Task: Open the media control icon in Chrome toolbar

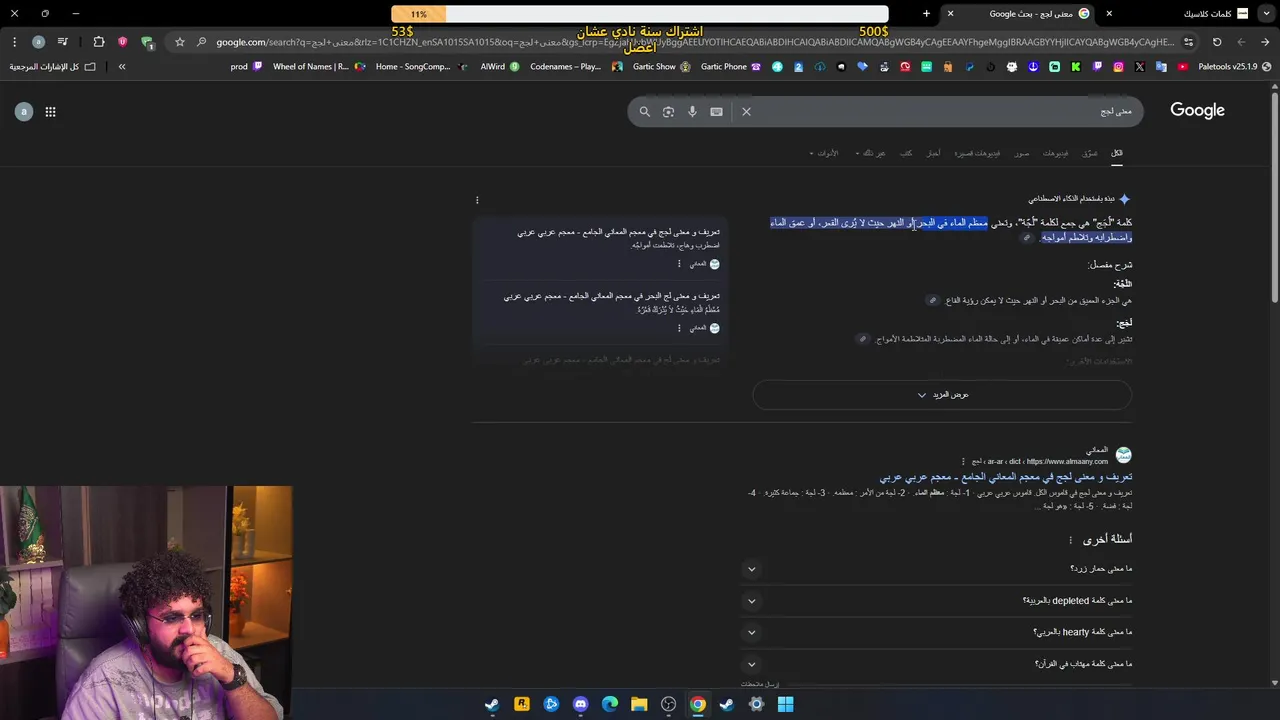Action: [x=62, y=42]
